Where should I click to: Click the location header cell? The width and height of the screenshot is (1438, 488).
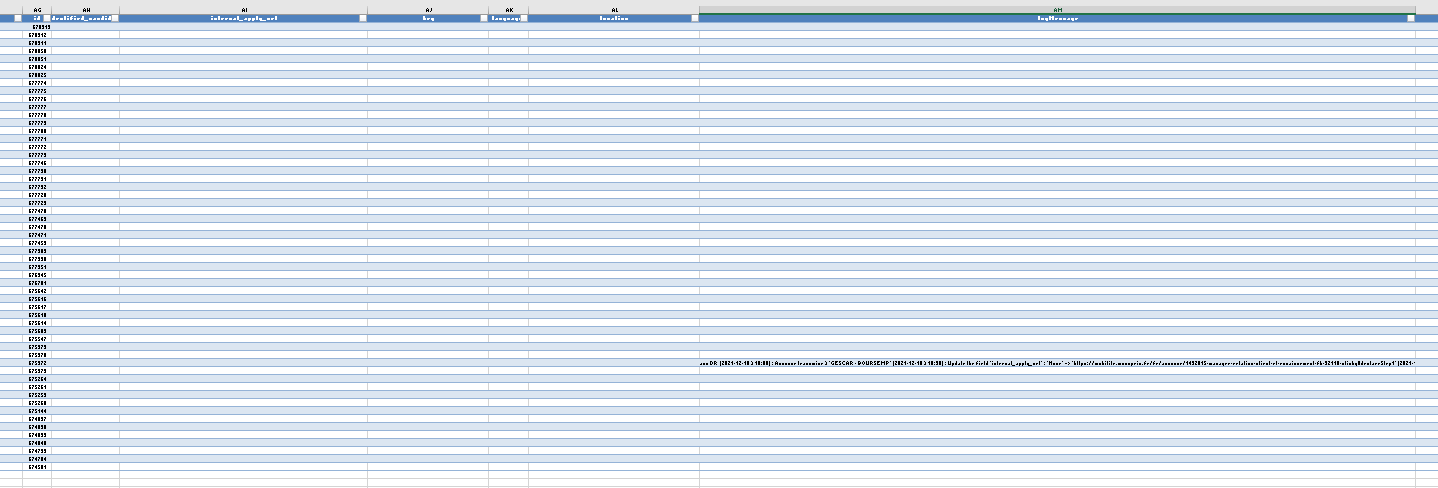pyautogui.click(x=614, y=18)
